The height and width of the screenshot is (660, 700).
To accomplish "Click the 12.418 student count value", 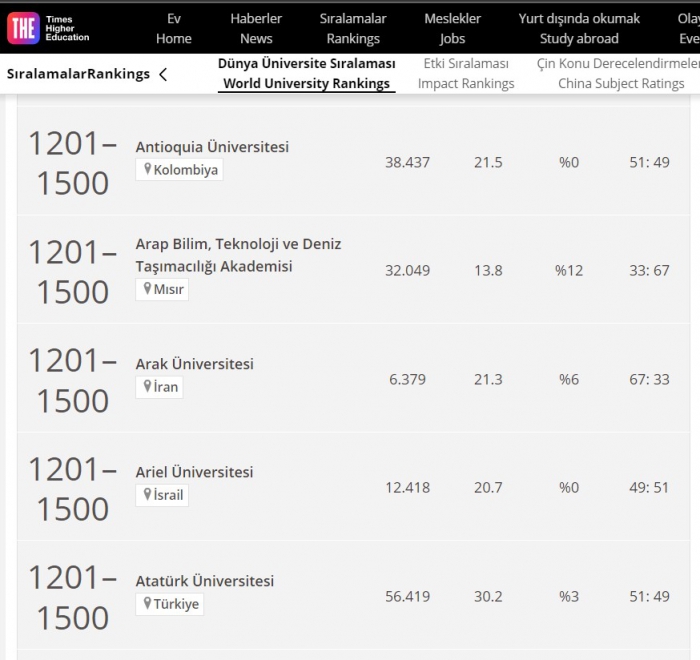I will tap(408, 487).
